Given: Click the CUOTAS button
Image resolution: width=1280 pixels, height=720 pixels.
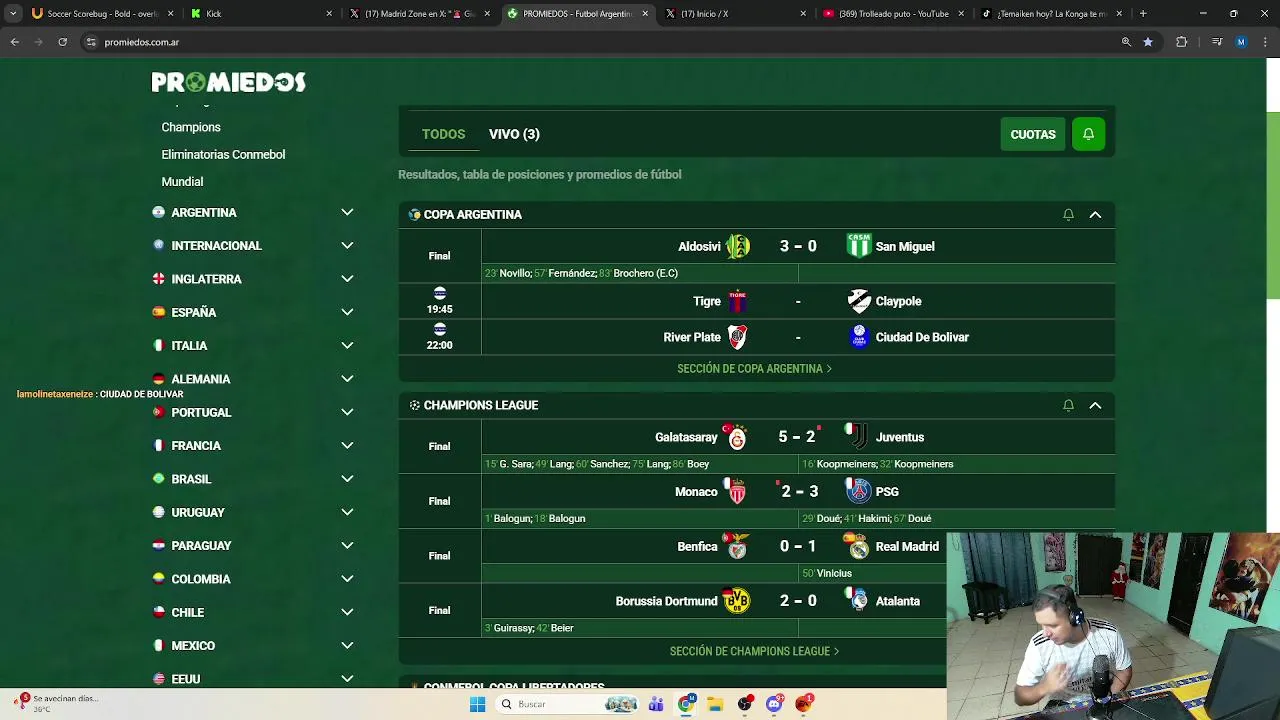Looking at the screenshot, I should coord(1033,134).
